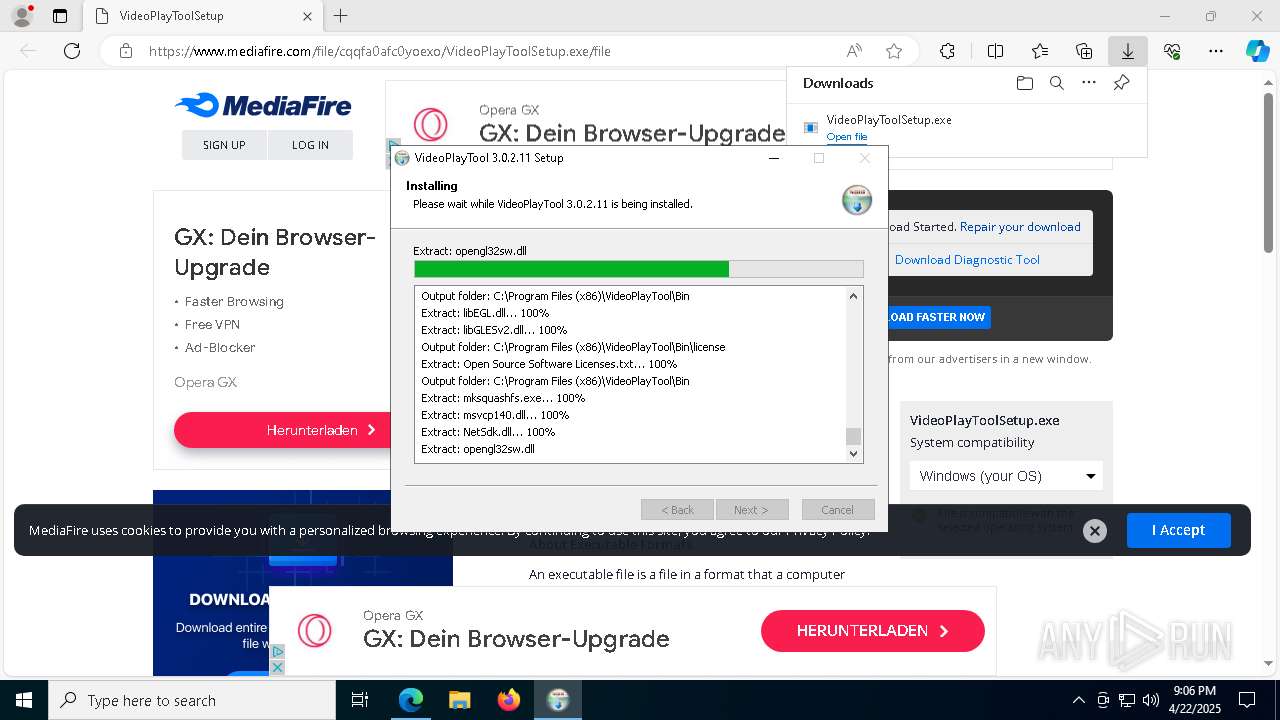Click the AdChoices triangle icon on bottom ad

(278, 652)
